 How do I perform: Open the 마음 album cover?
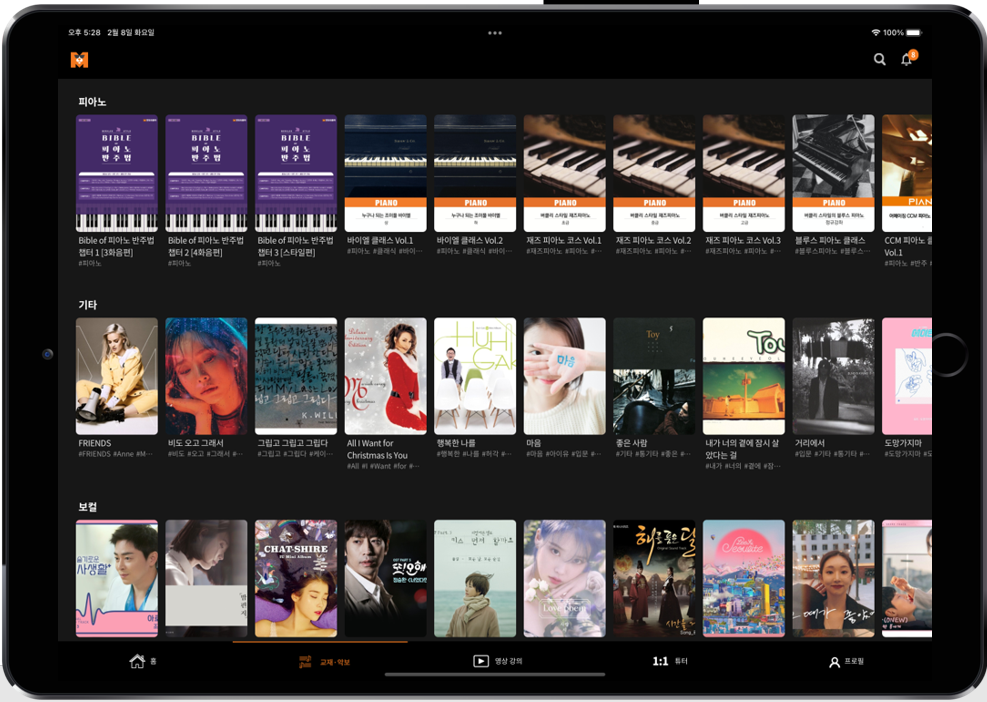tap(565, 376)
